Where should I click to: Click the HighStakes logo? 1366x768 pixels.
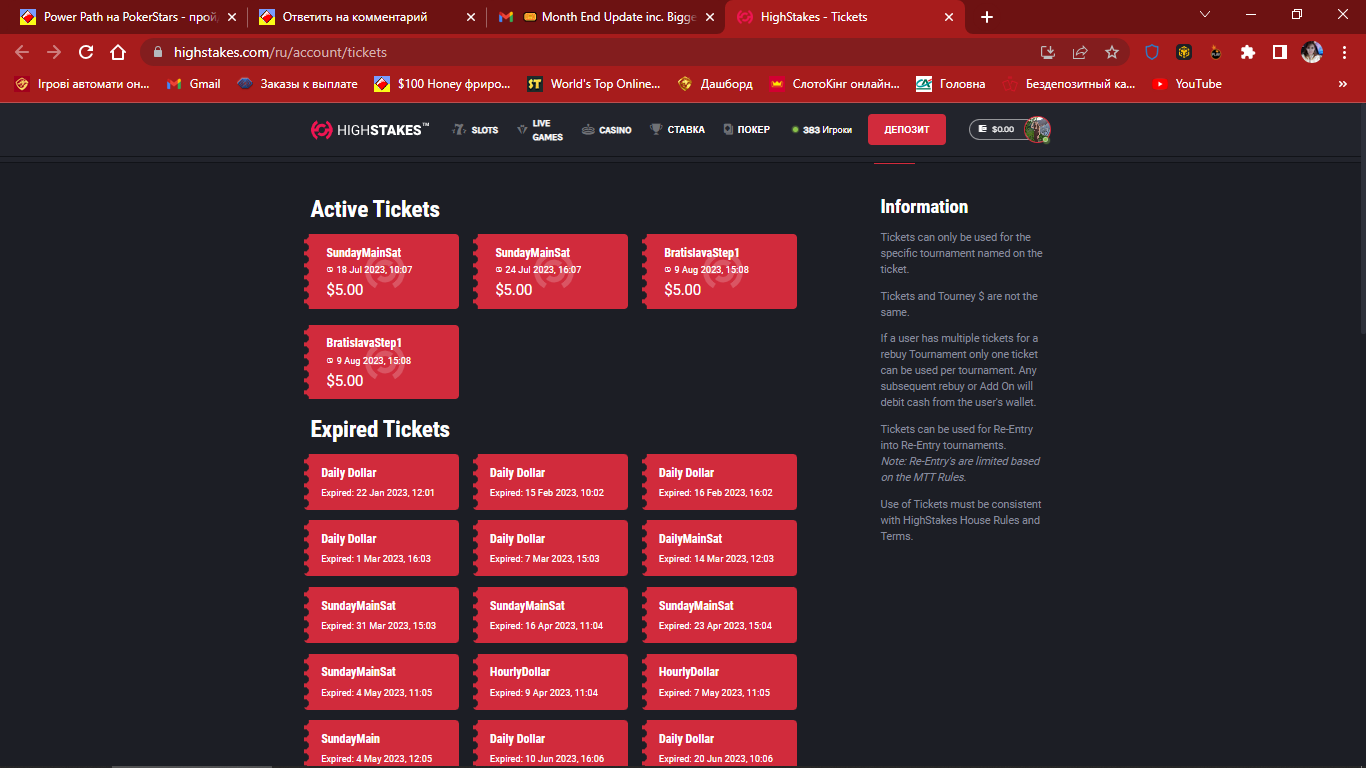tap(370, 129)
